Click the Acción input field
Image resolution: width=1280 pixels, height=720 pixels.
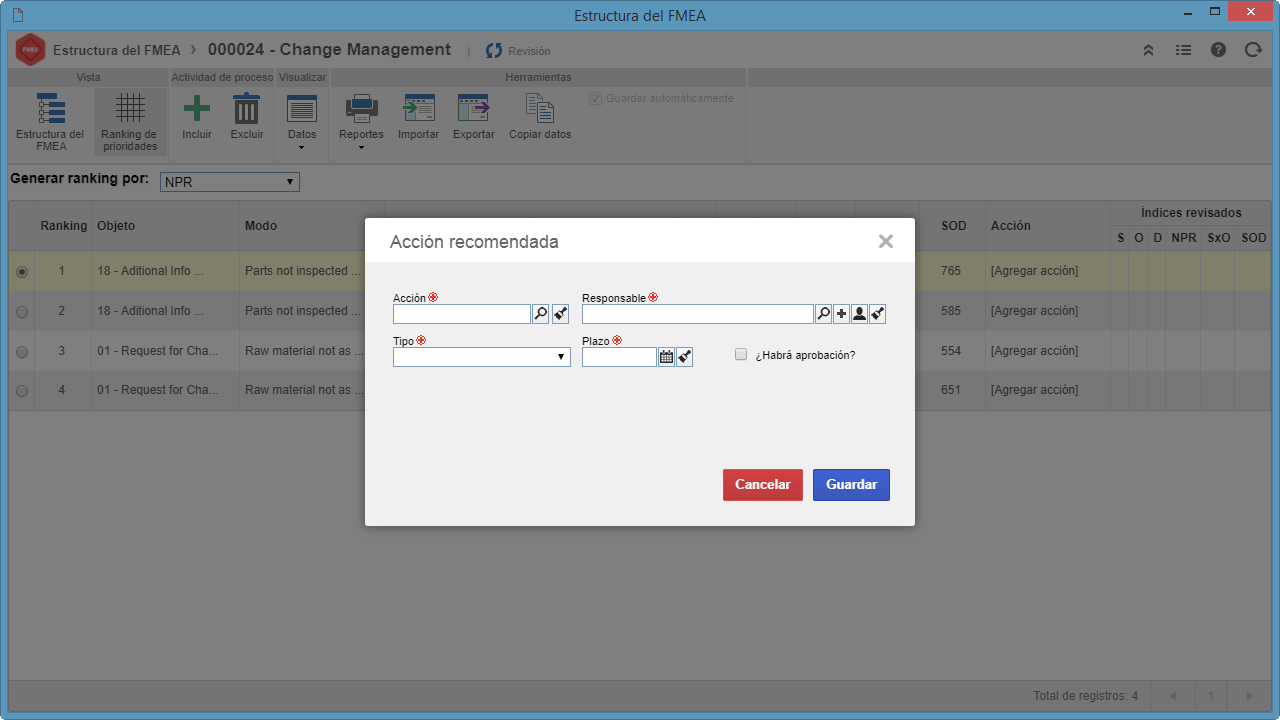coord(462,314)
